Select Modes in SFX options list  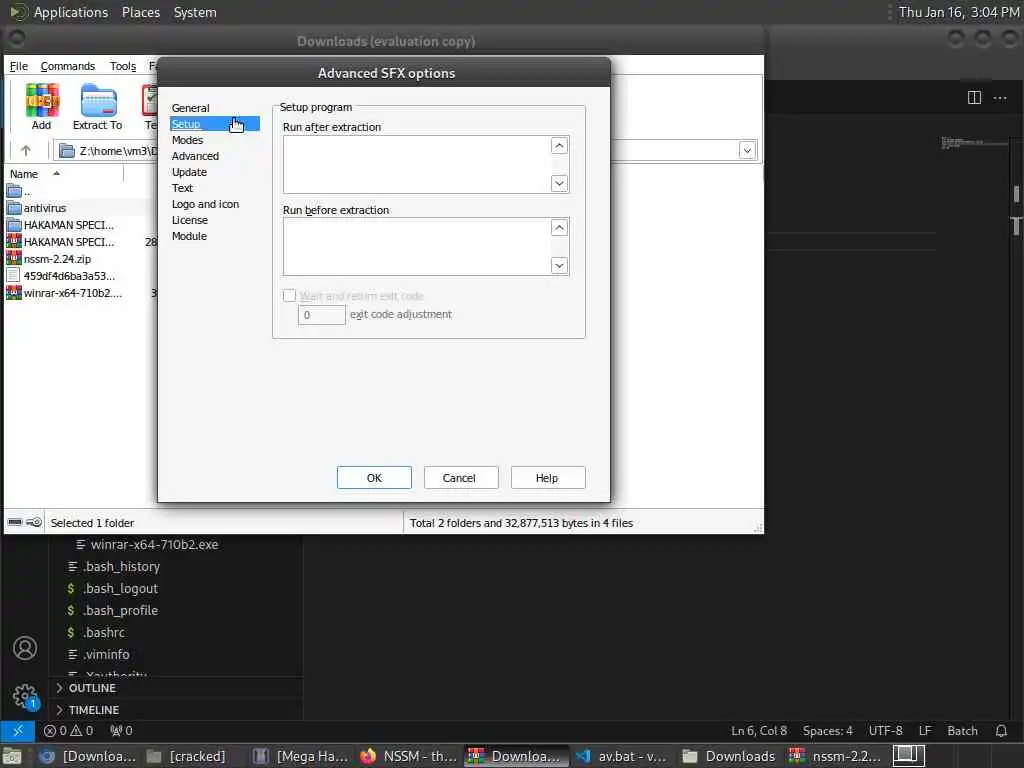[x=187, y=140]
